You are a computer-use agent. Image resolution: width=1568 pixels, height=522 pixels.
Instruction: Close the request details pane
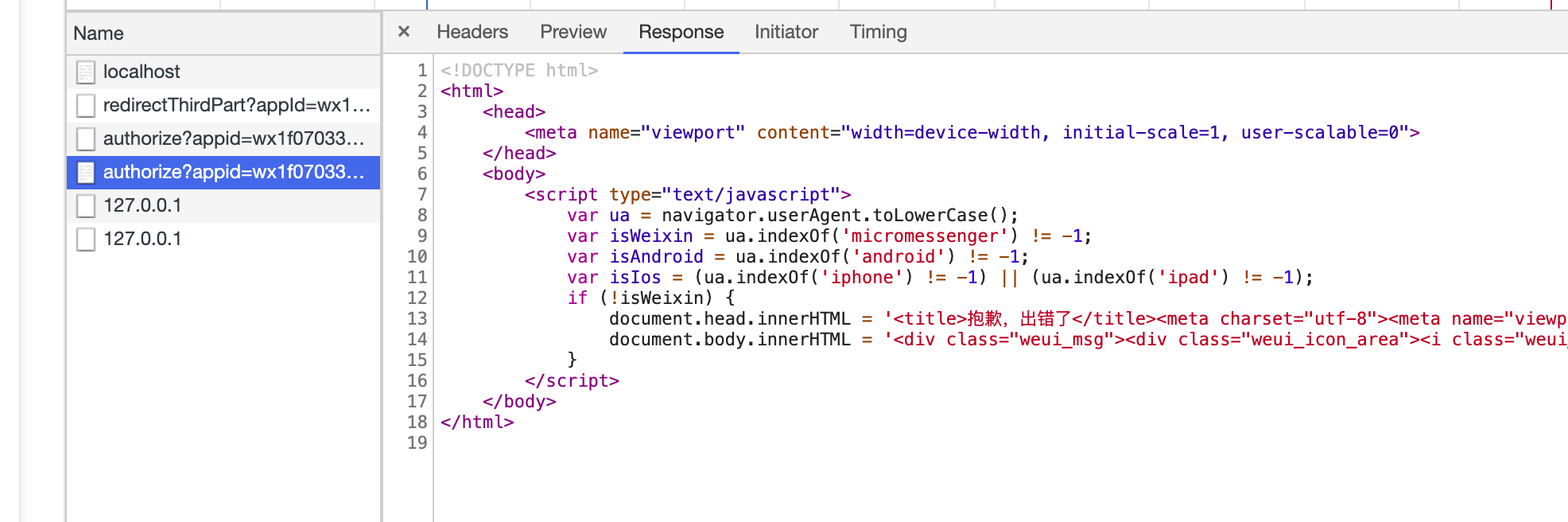(404, 32)
